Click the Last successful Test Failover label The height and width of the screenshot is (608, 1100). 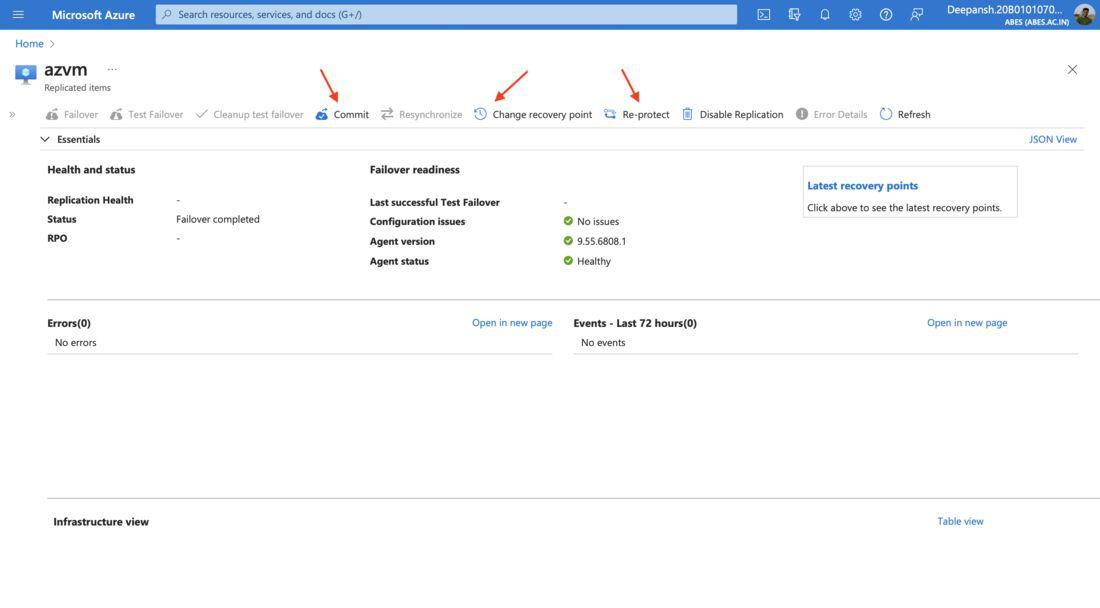[x=434, y=202]
